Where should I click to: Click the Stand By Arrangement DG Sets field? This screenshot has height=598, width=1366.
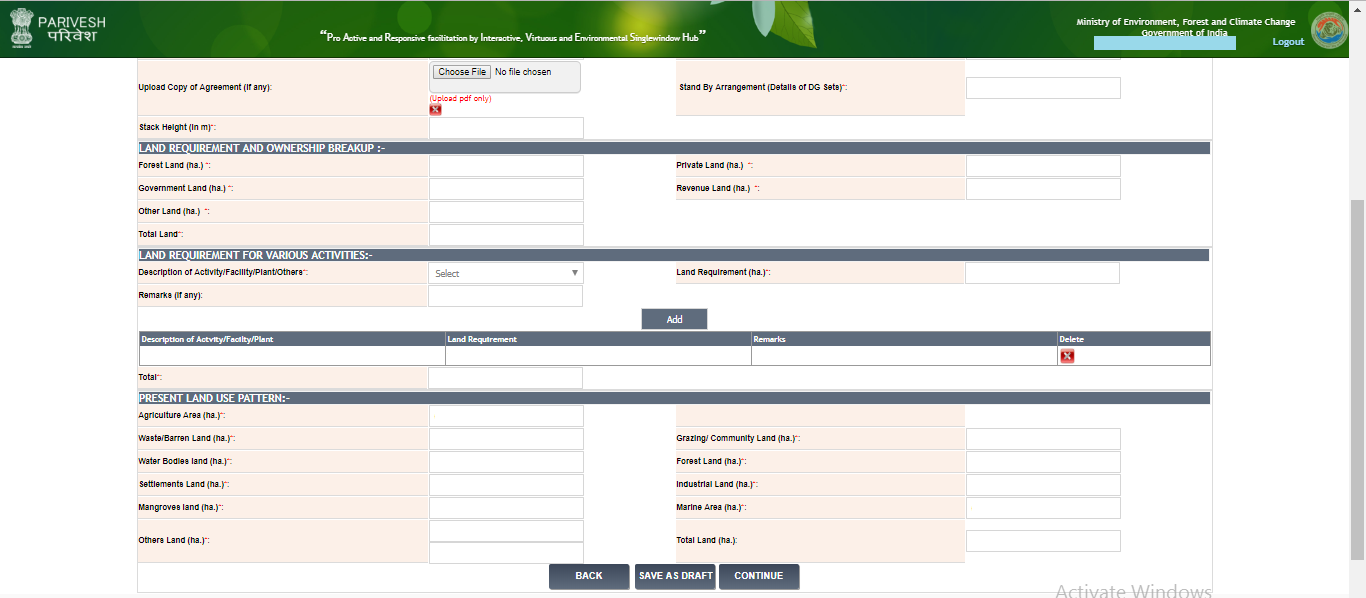pos(1043,88)
